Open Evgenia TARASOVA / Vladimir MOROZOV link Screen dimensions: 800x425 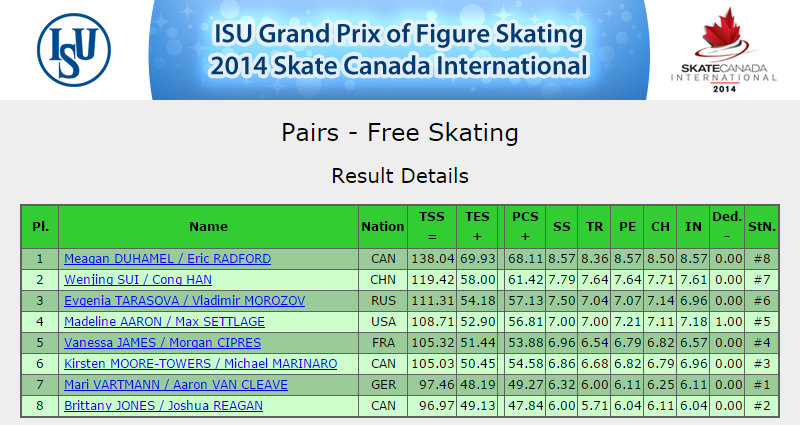185,301
